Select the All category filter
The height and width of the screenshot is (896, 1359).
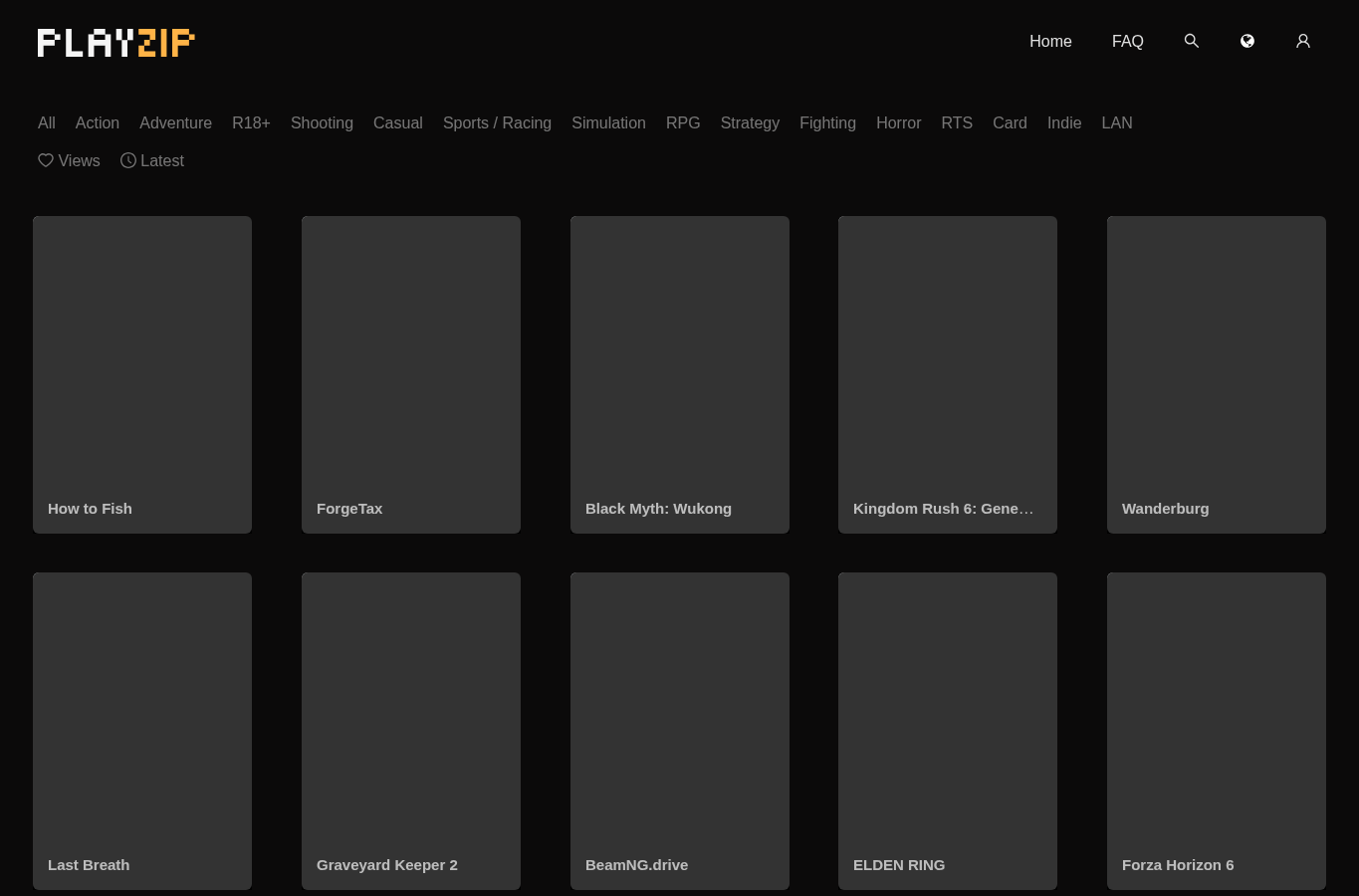point(47,122)
